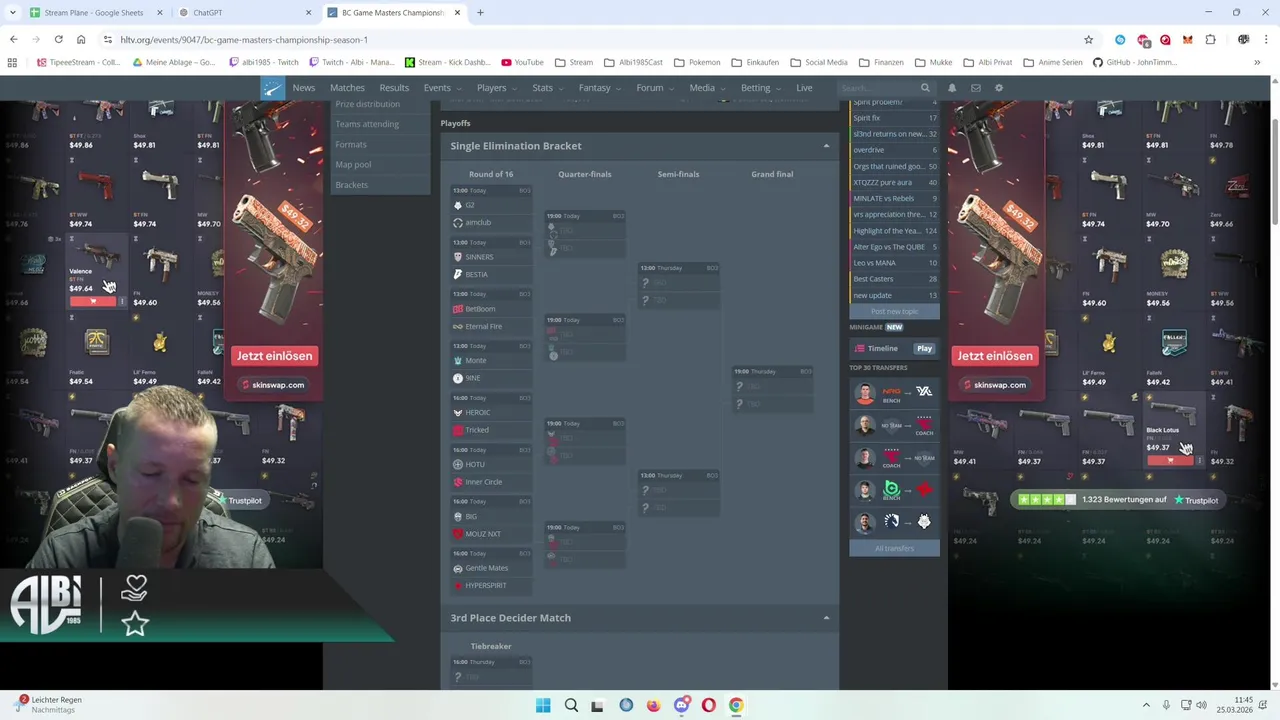Click the HLTV logo icon in navbar
This screenshot has width=1280, height=720.
(272, 88)
